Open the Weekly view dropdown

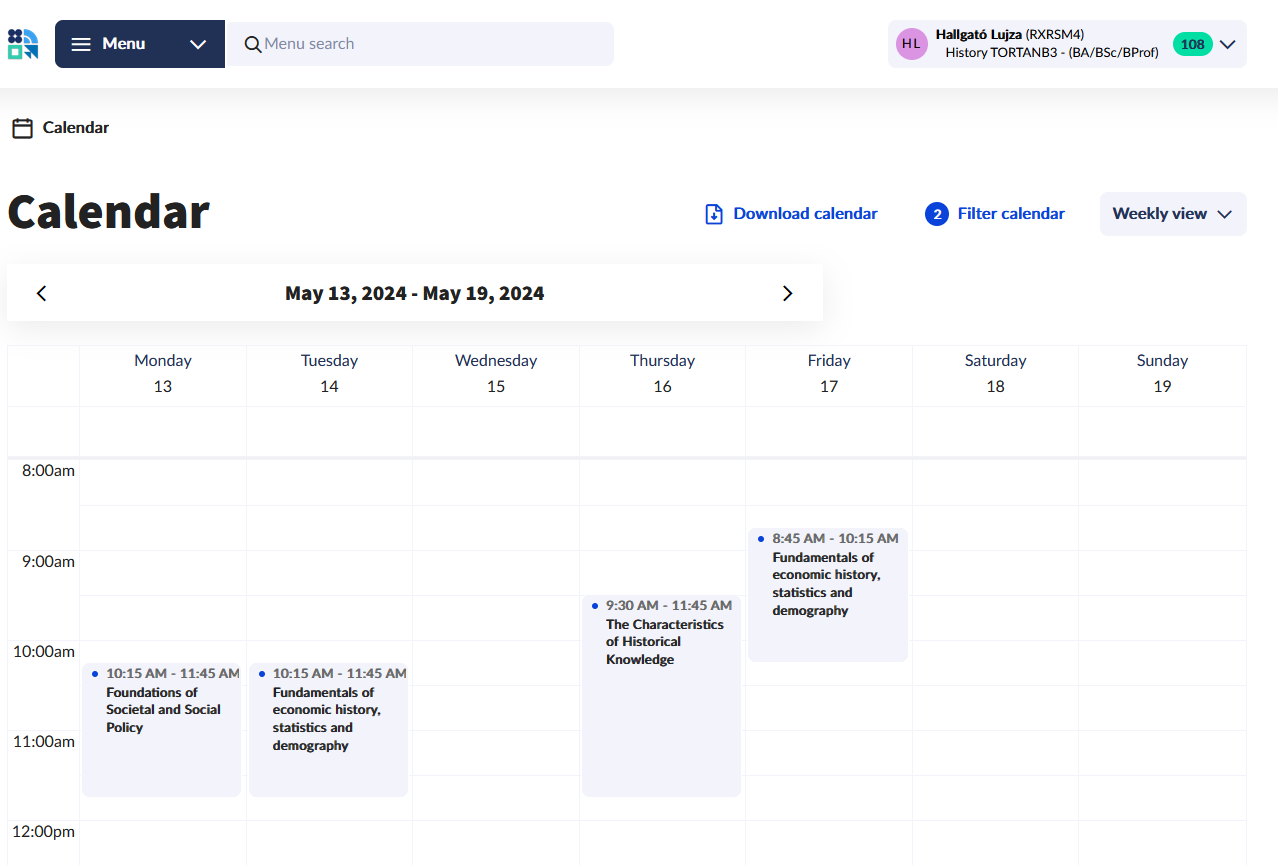1172,214
